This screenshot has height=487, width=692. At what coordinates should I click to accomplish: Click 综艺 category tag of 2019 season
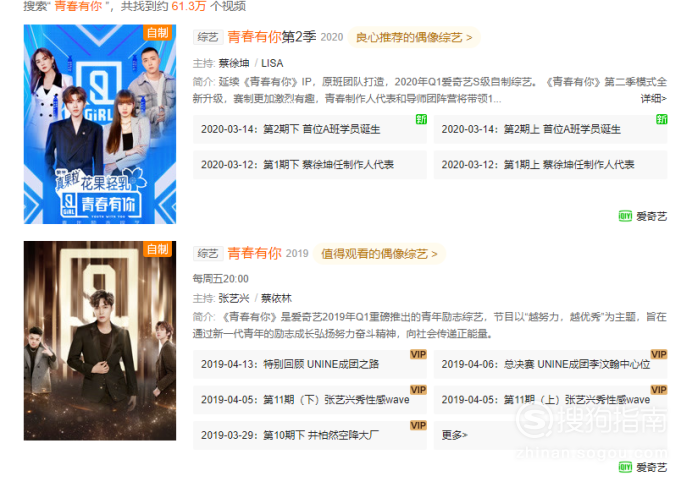click(208, 253)
